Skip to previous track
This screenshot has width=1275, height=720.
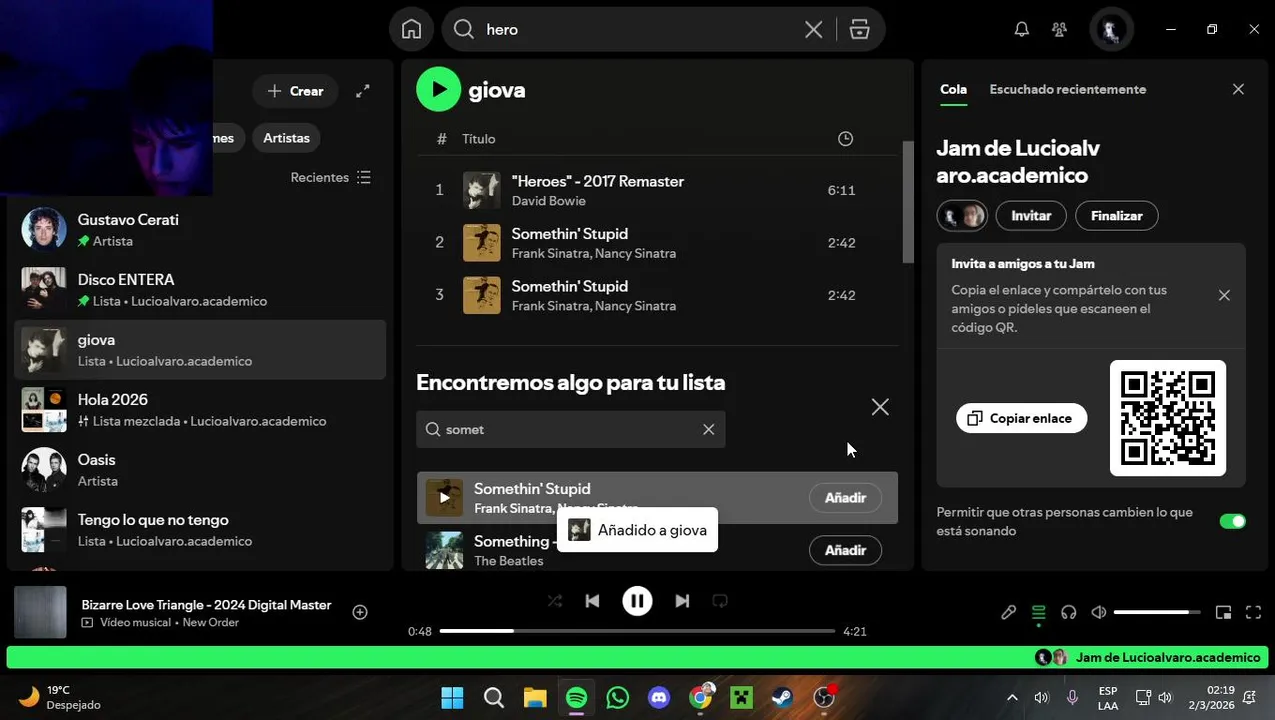592,601
